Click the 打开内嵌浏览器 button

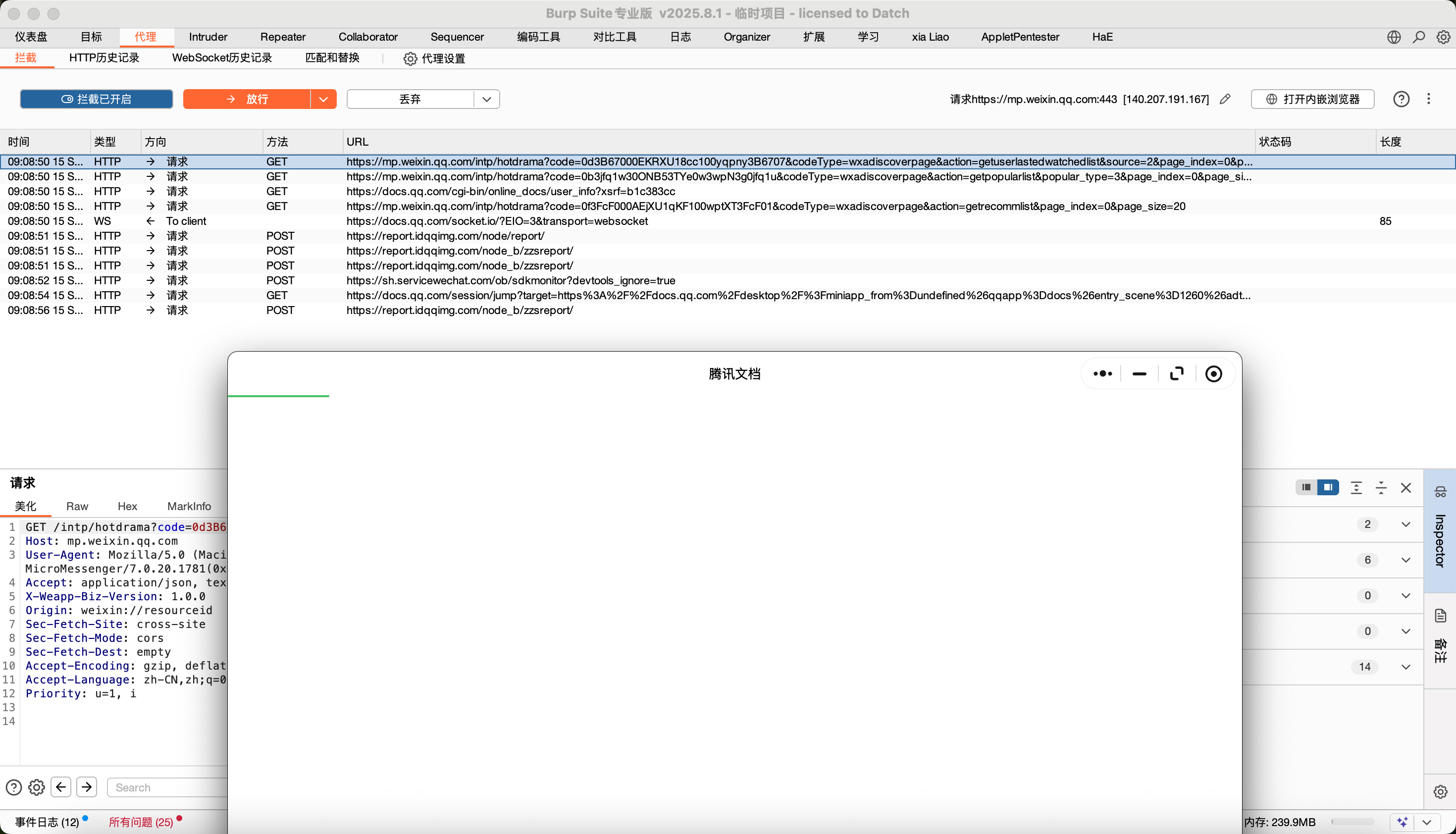pyautogui.click(x=1312, y=99)
